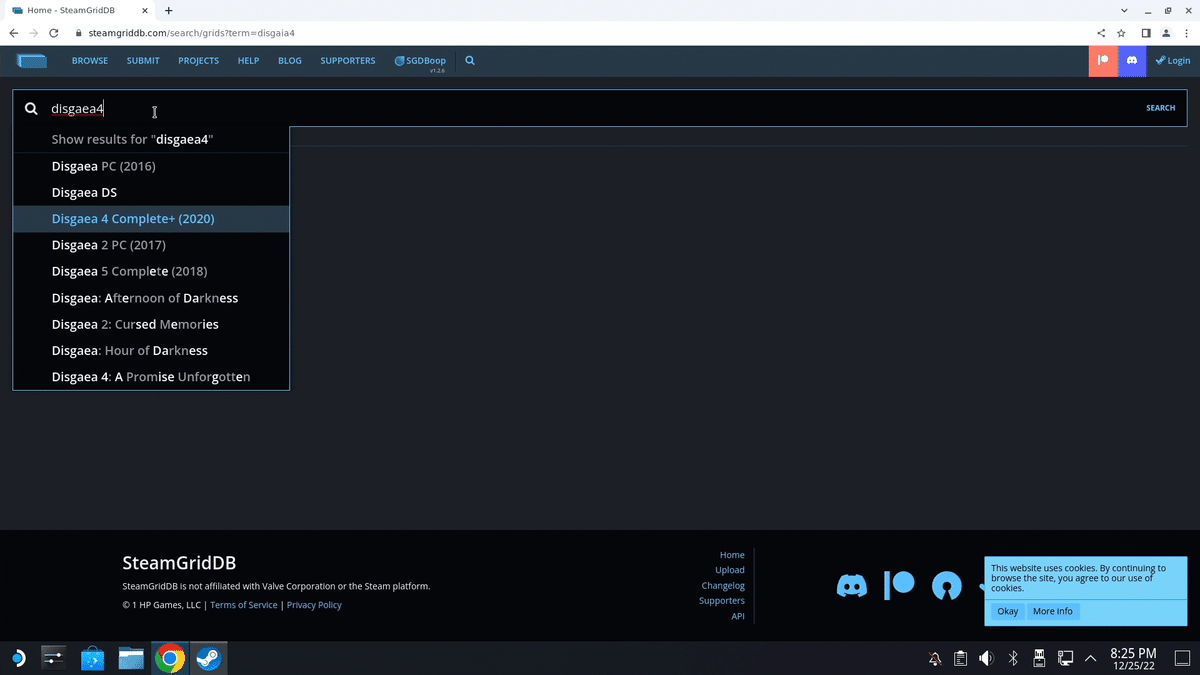The width and height of the screenshot is (1200, 675).
Task: Pick Disgaea: Afternoon of Darkness suggestion
Action: coord(151,298)
